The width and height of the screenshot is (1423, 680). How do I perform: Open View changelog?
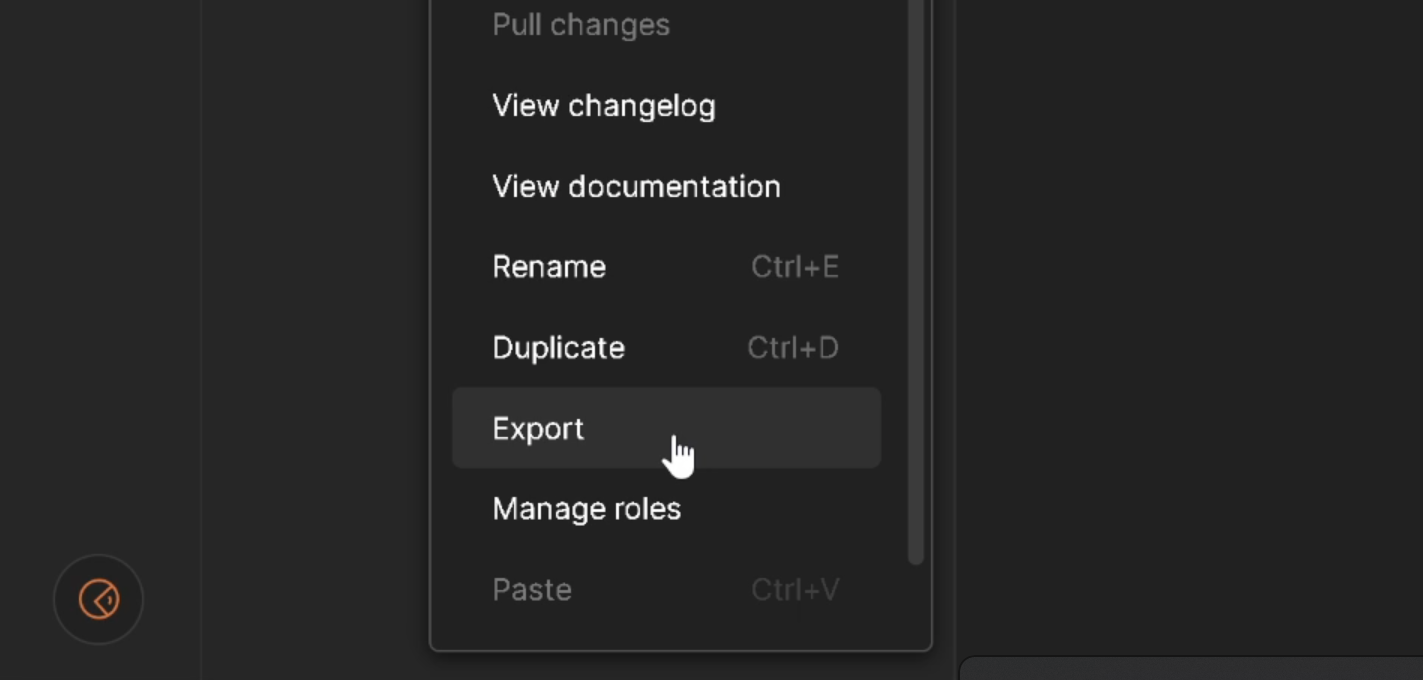pyautogui.click(x=604, y=105)
